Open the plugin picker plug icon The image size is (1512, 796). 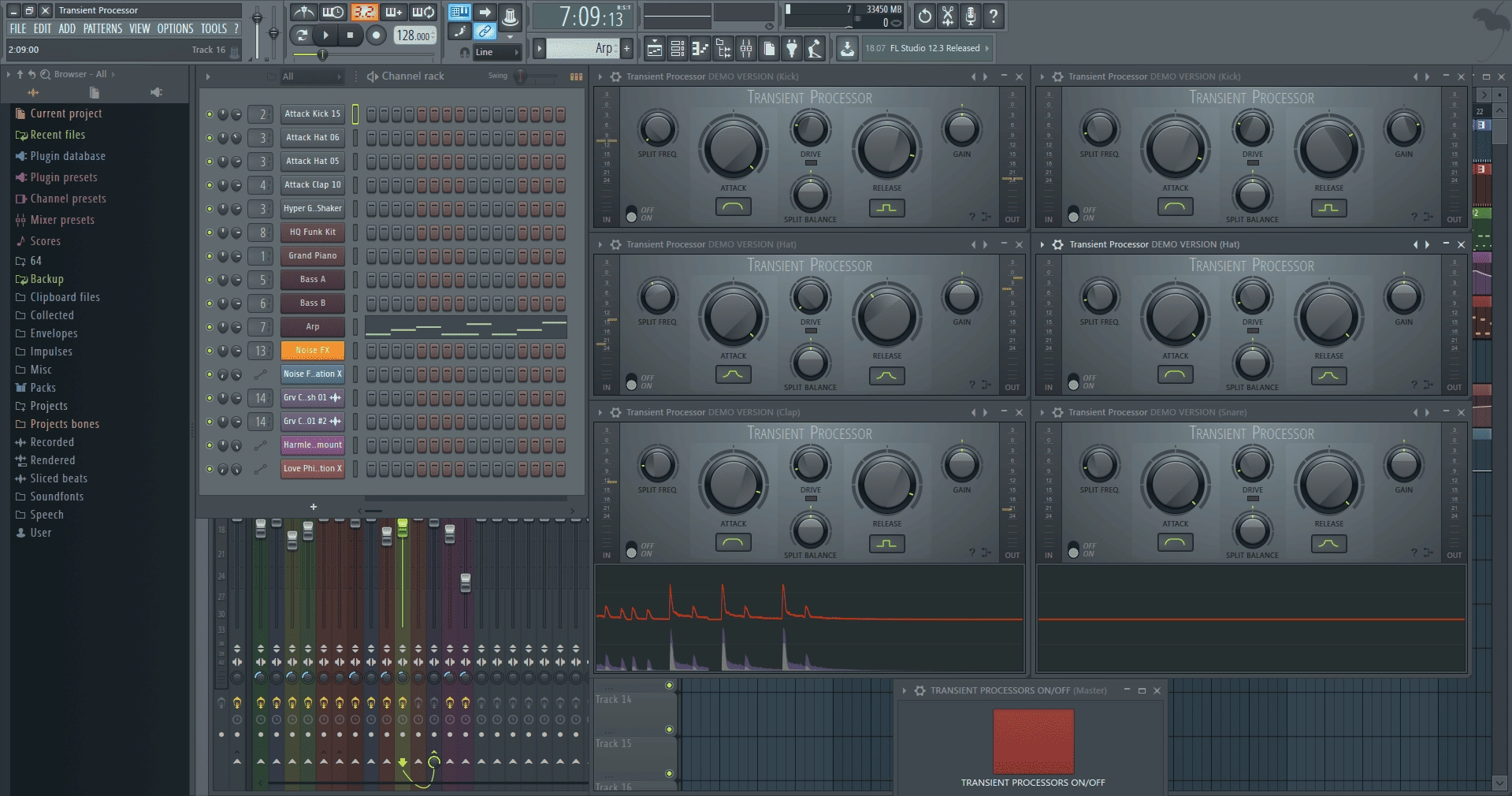(792, 49)
